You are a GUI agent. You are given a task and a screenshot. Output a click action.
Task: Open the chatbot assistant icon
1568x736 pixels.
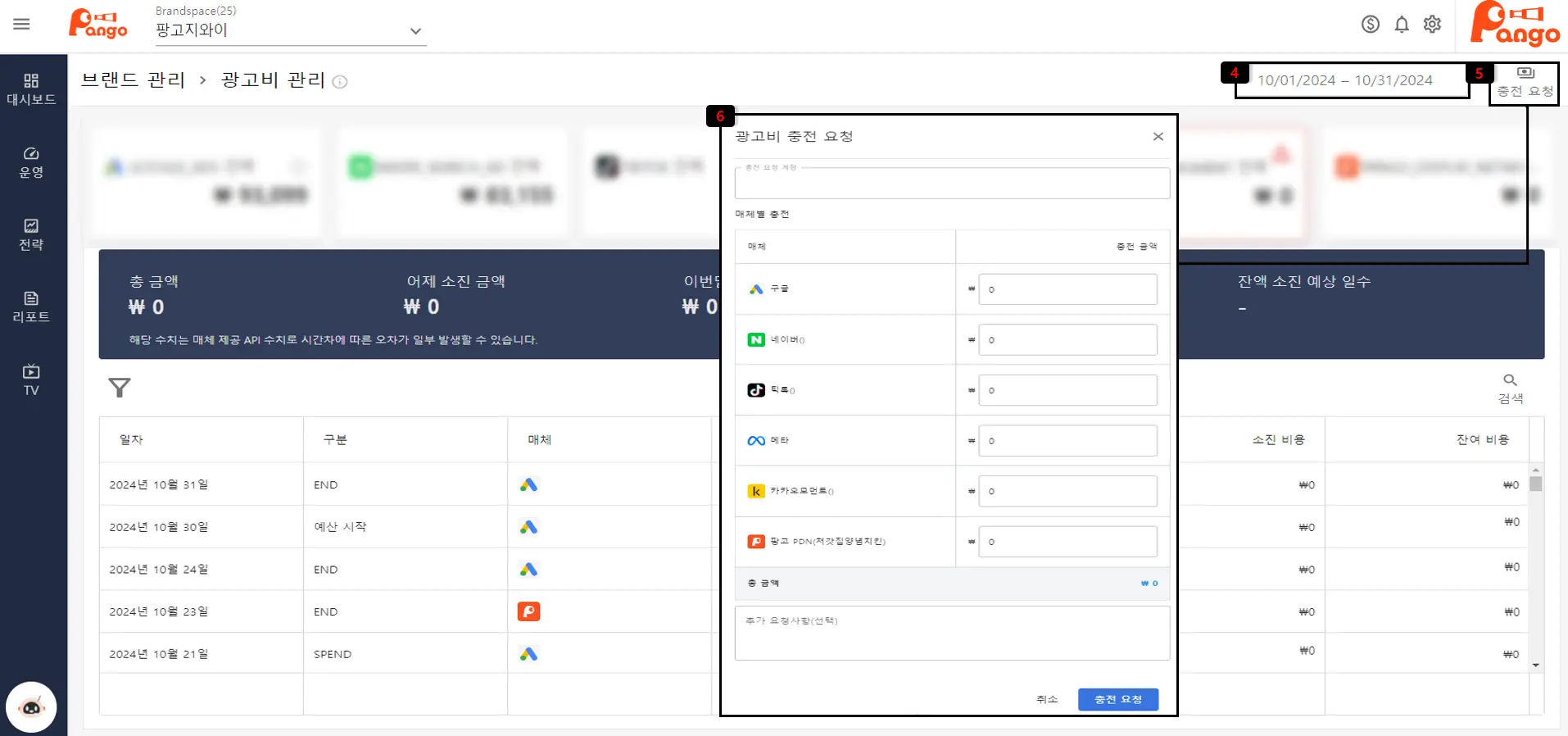point(31,706)
